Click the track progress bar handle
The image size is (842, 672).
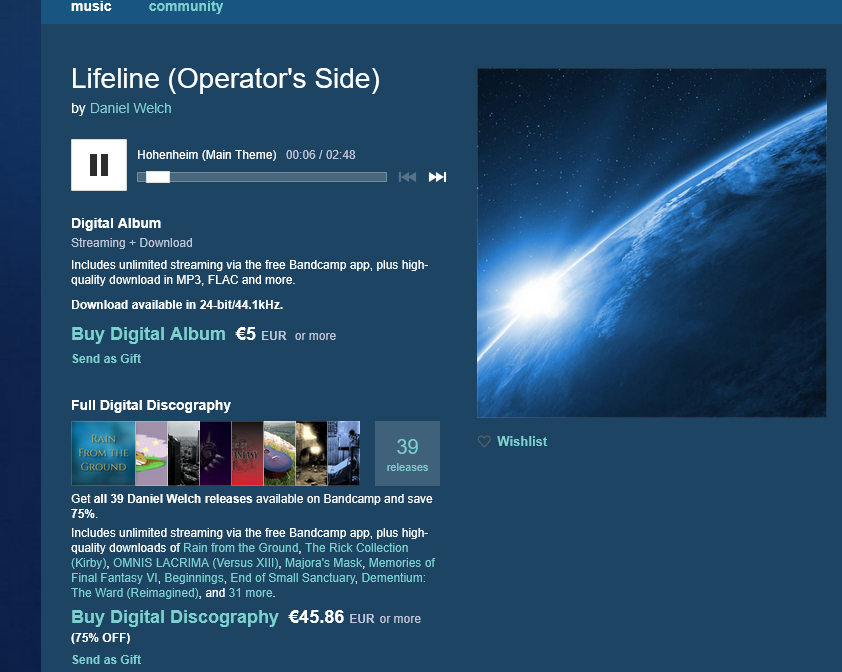click(157, 177)
